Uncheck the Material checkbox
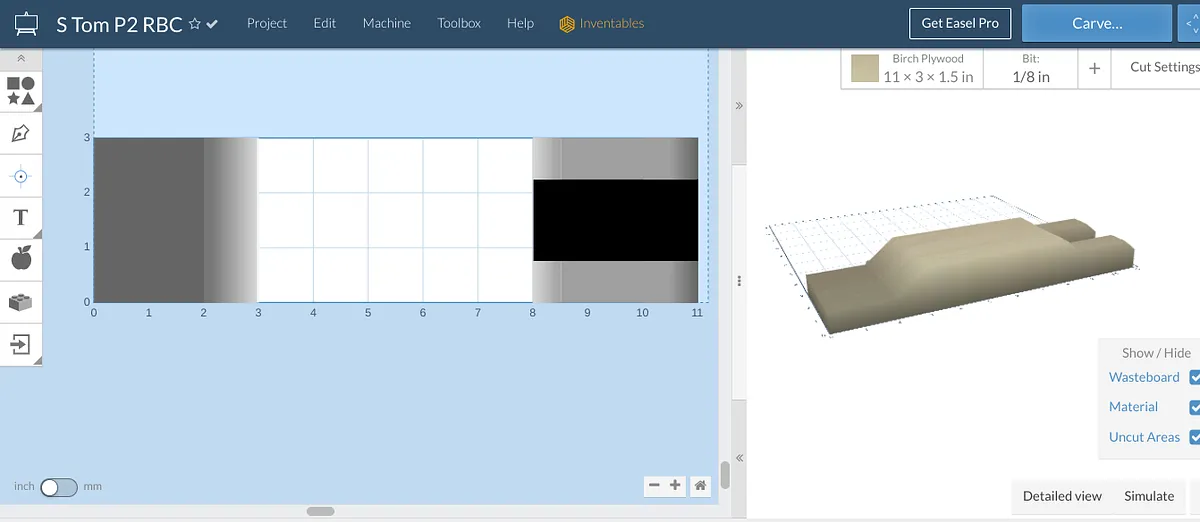Image resolution: width=1200 pixels, height=522 pixels. (1194, 407)
